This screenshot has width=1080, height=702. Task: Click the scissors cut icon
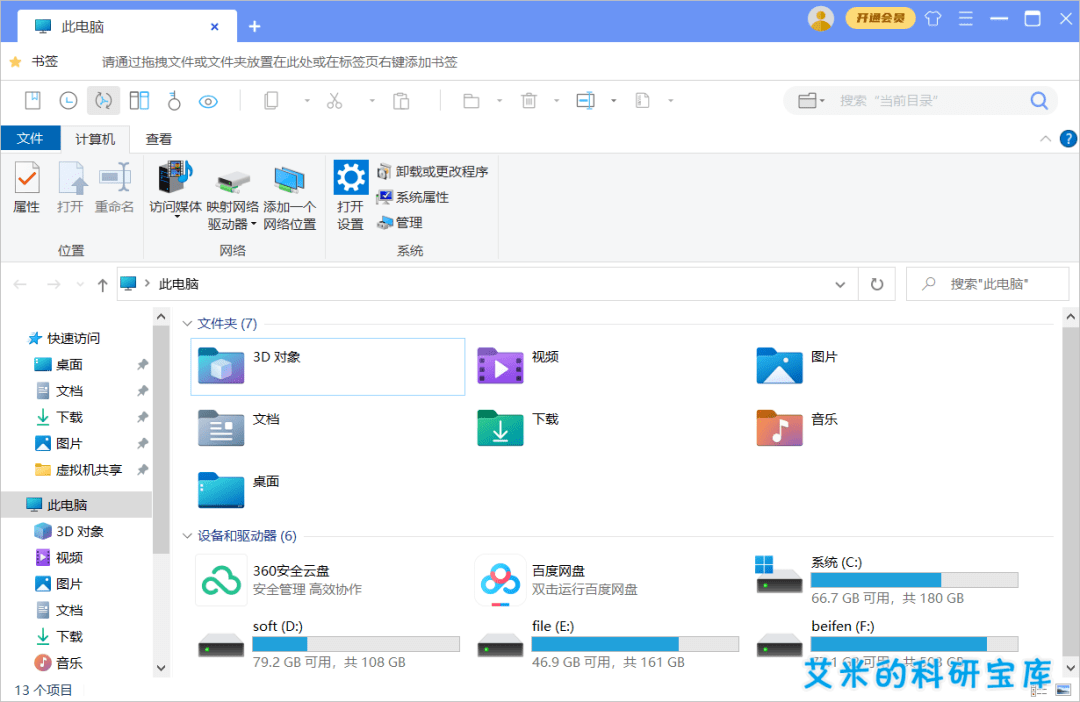point(334,101)
